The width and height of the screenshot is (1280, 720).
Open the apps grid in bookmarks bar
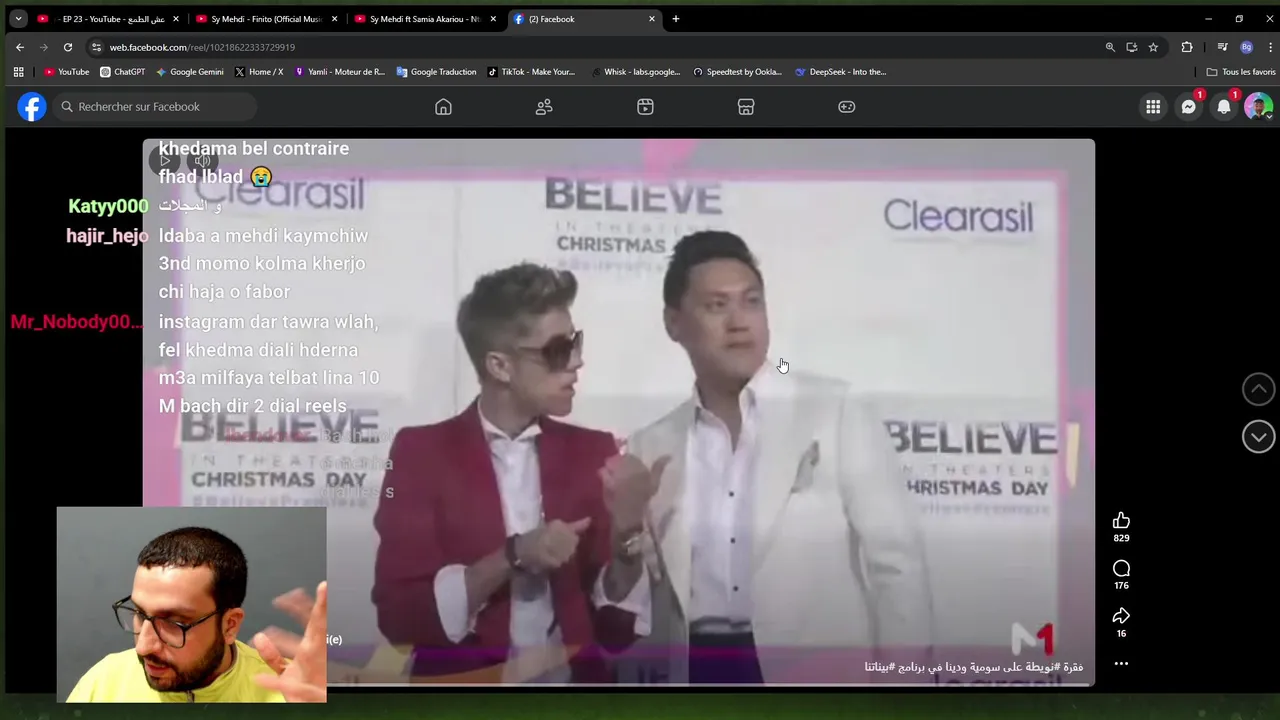coord(18,72)
